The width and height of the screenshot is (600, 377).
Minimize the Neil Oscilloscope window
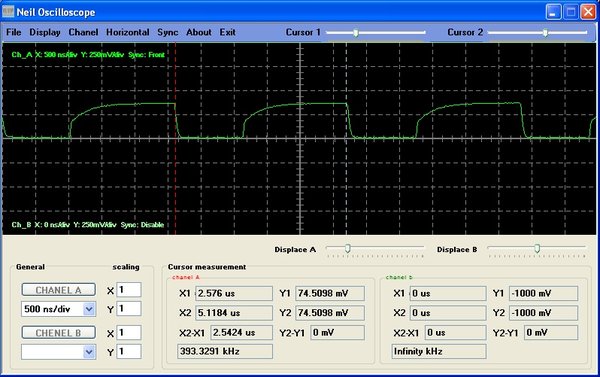(553, 12)
